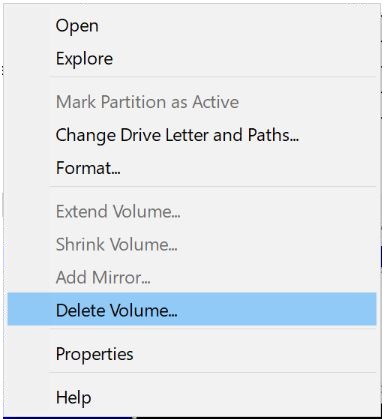Choose the Format… option
The height and width of the screenshot is (419, 385).
click(x=192, y=168)
